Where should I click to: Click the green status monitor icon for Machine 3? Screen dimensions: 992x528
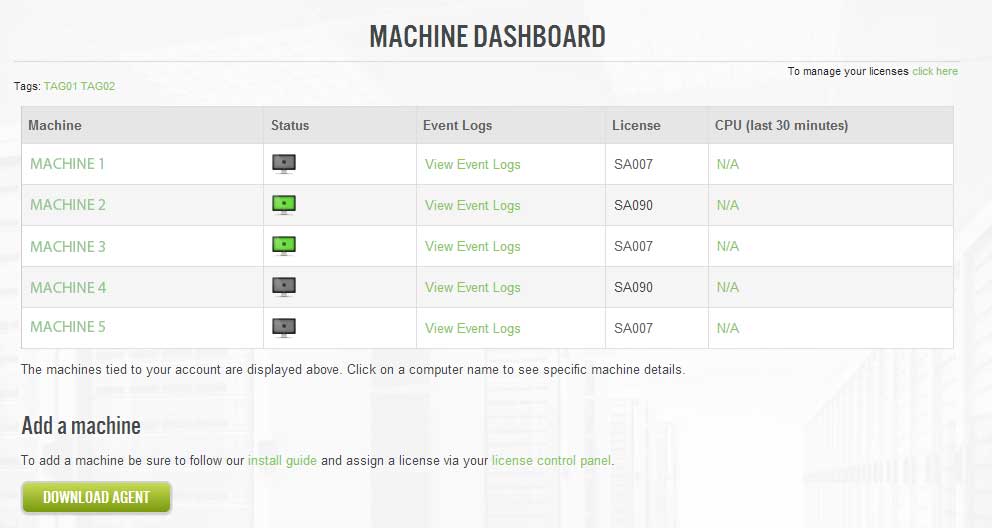pos(284,246)
